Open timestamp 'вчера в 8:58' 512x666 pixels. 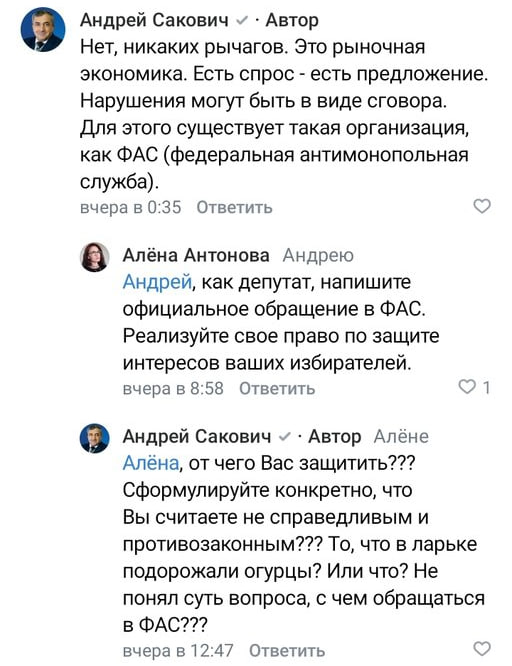pyautogui.click(x=173, y=388)
